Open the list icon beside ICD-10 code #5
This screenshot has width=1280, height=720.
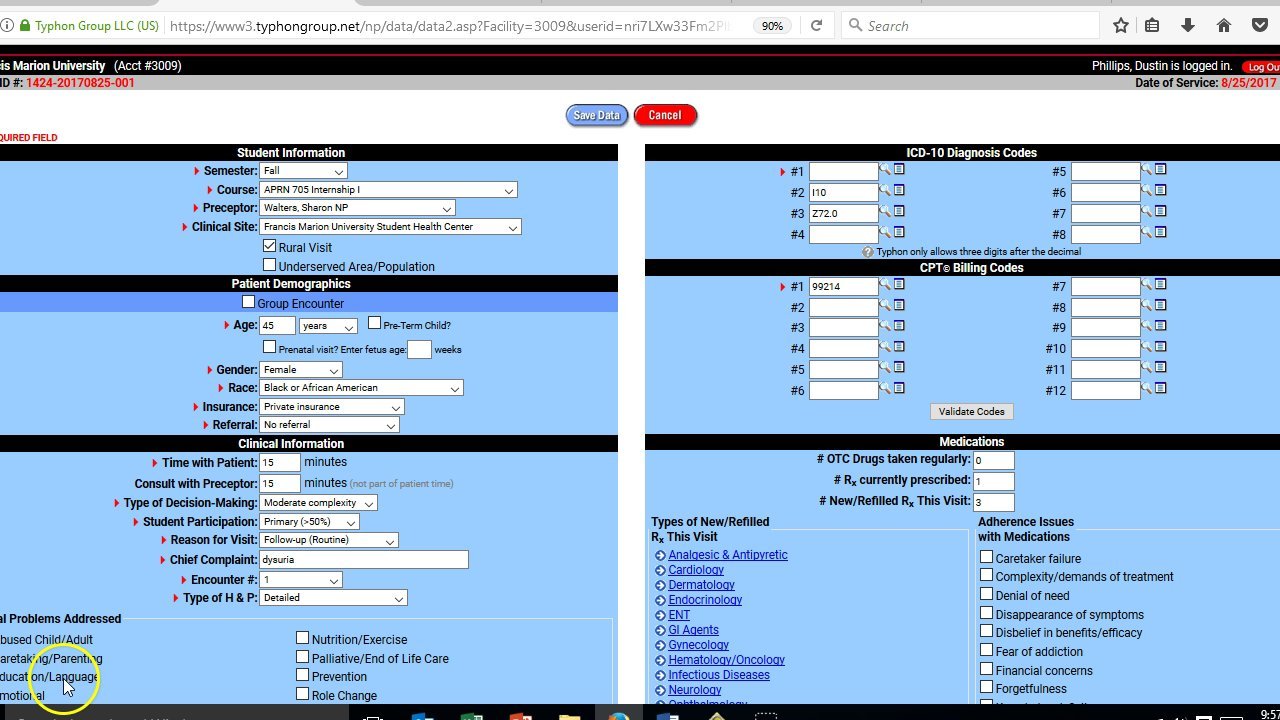[1161, 170]
